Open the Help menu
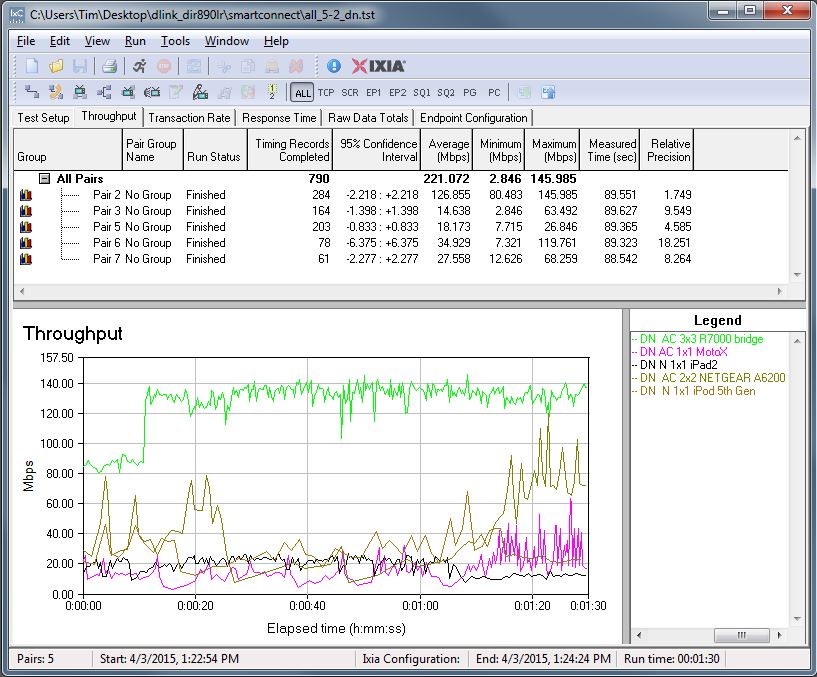The height and width of the screenshot is (677, 817). 276,41
